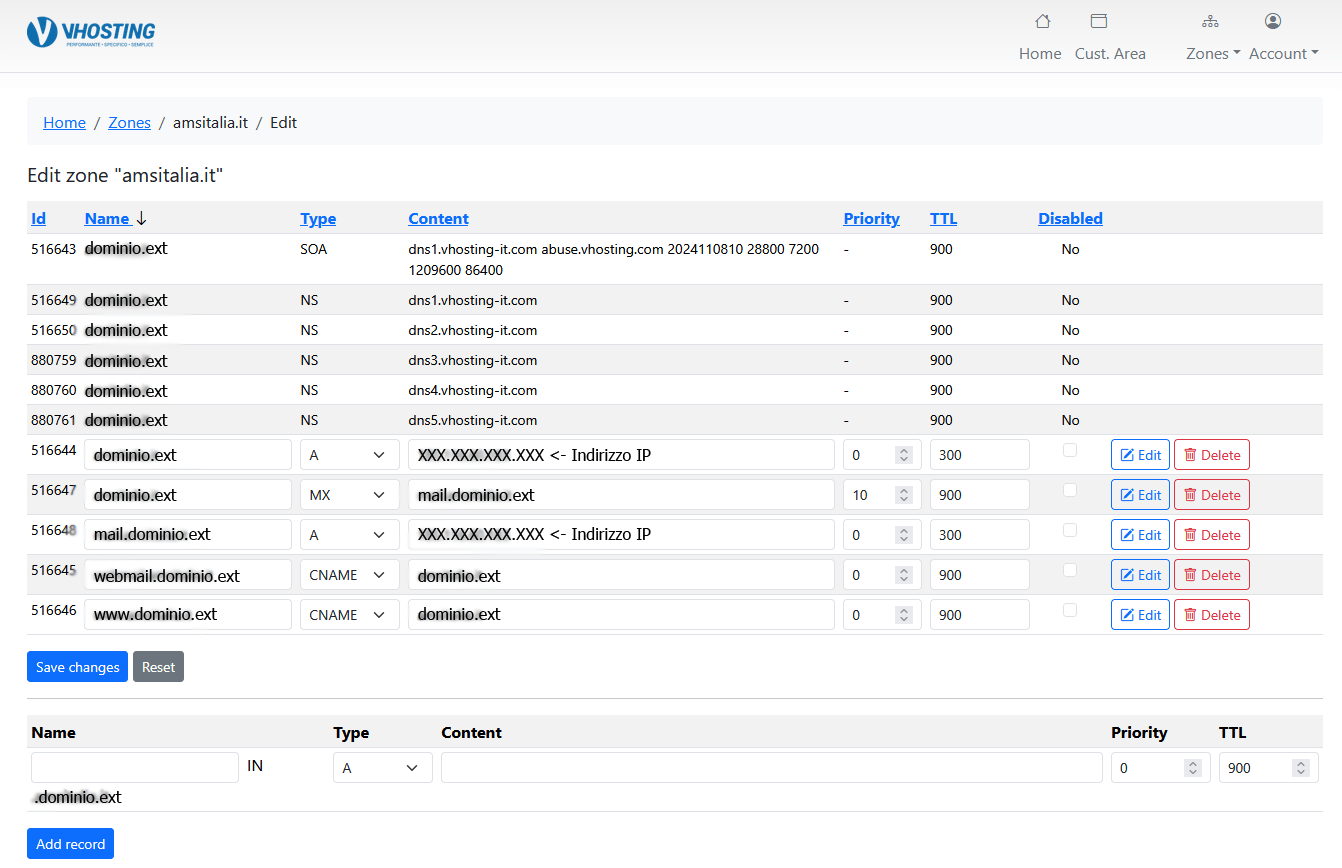Delete webmail CNAME record 516645

coord(1212,575)
